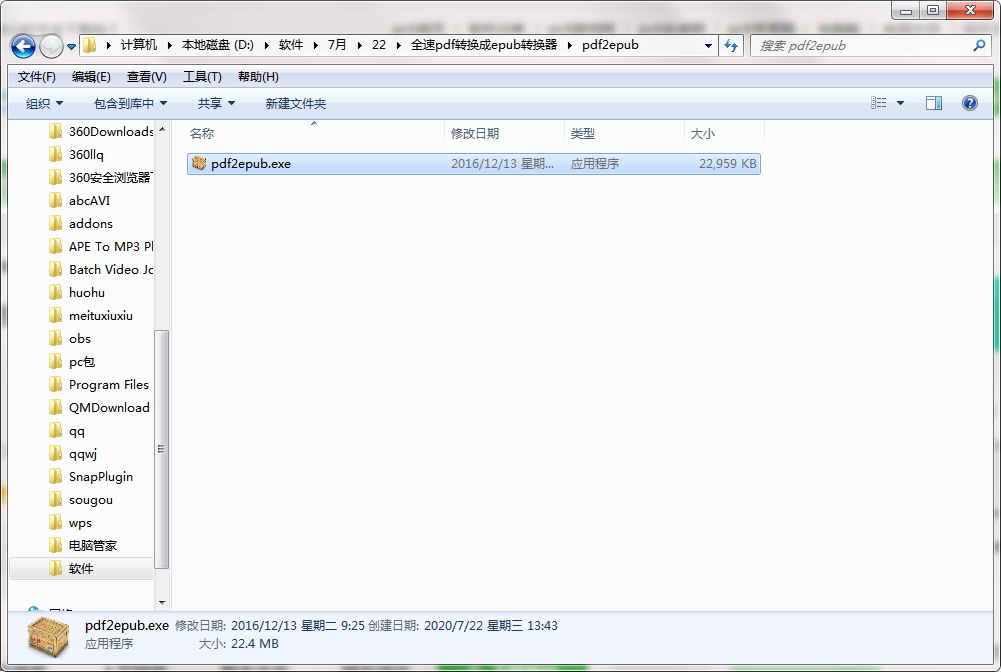This screenshot has height=672, width=1001.
Task: Open the view options dropdown arrow
Action: click(x=900, y=103)
